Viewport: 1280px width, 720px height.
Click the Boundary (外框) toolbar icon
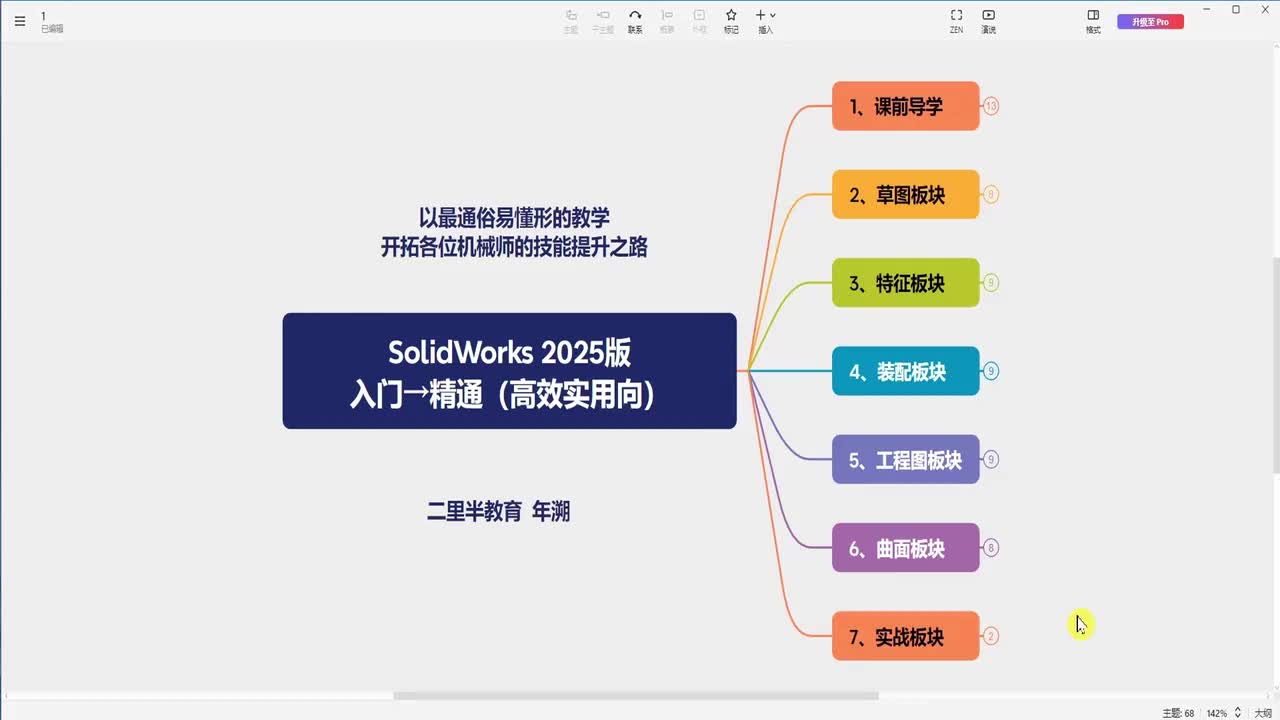click(699, 21)
